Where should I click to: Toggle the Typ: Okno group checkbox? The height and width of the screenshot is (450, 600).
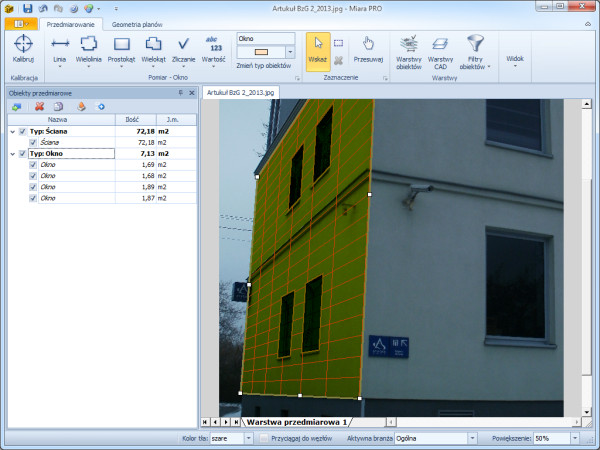coord(23,154)
